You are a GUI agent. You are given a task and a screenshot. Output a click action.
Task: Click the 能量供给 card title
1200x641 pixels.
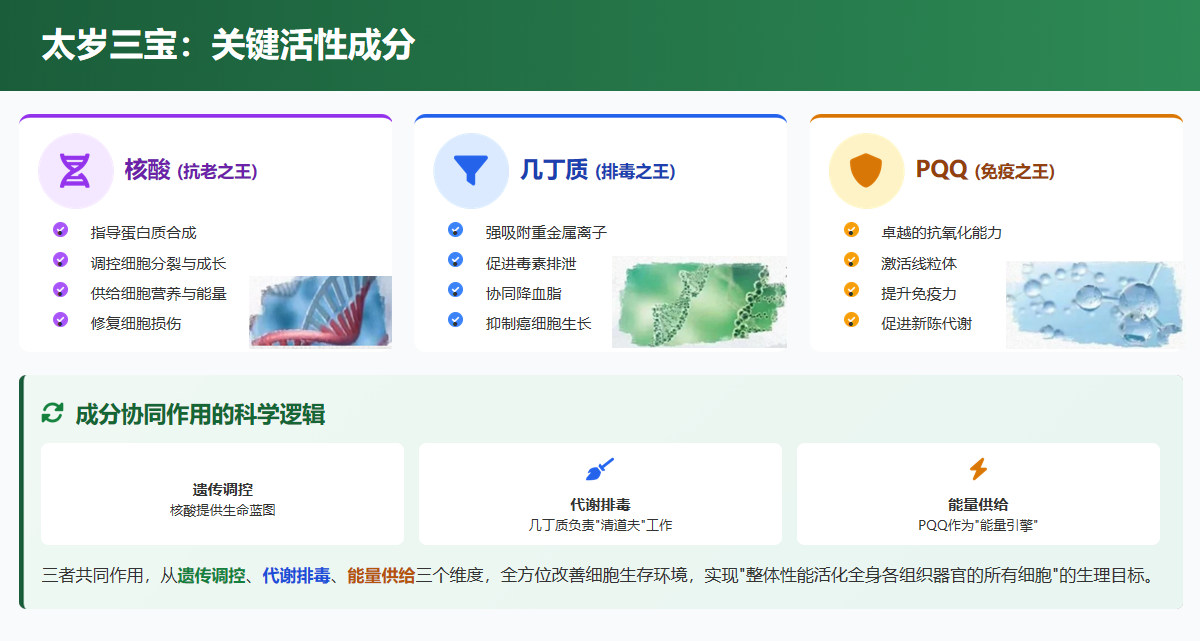pos(978,505)
